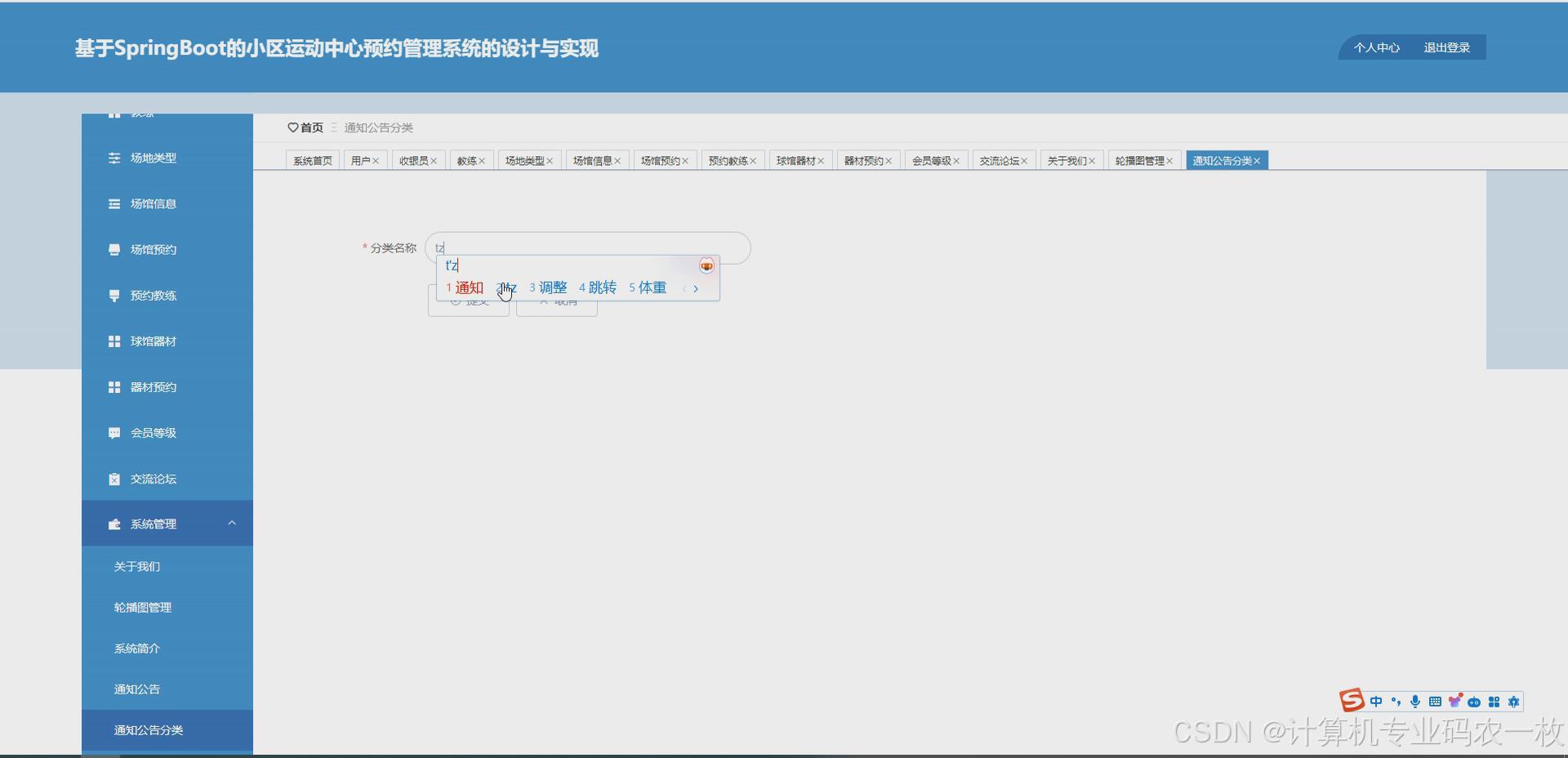Close the 用户 tab
Viewport: 1568px width, 758px height.
[376, 161]
